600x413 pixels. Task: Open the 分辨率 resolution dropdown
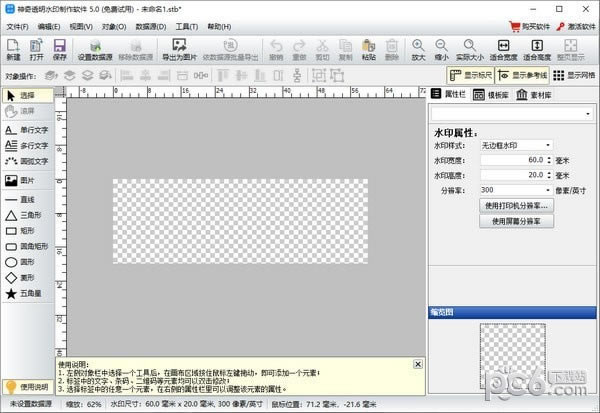516,189
